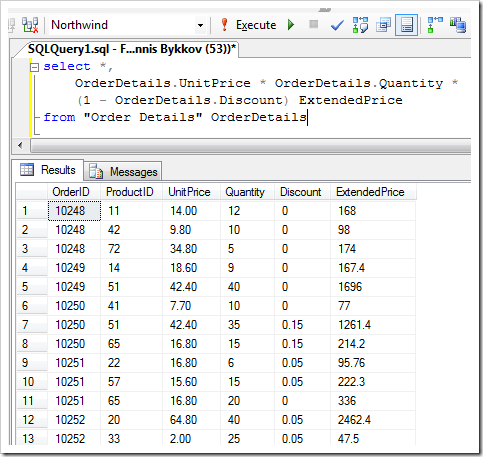This screenshot has width=483, height=457.
Task: Click the ExtendedPrice cell 95.76
Action: click(x=373, y=363)
